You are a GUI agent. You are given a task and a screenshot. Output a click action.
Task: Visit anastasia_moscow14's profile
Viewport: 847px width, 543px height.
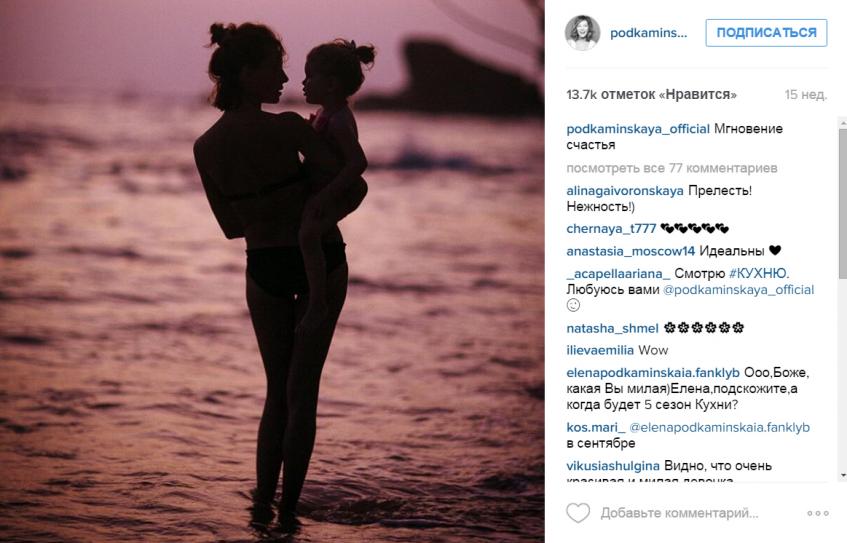click(x=630, y=251)
